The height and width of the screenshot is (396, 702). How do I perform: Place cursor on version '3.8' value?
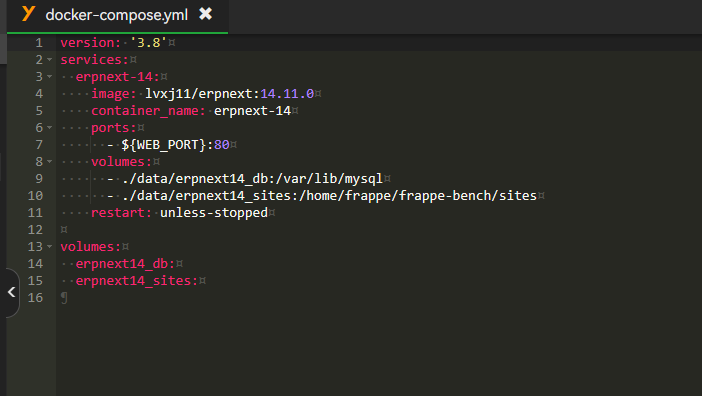coord(149,43)
